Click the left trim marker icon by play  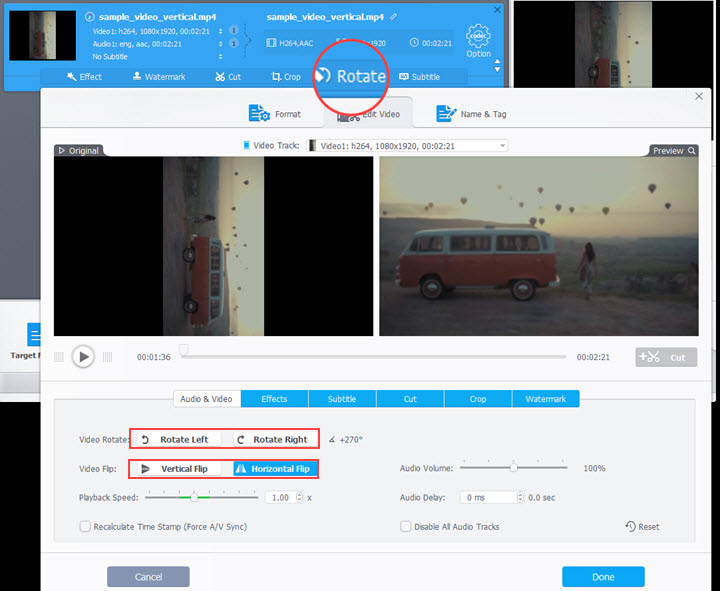tap(59, 357)
